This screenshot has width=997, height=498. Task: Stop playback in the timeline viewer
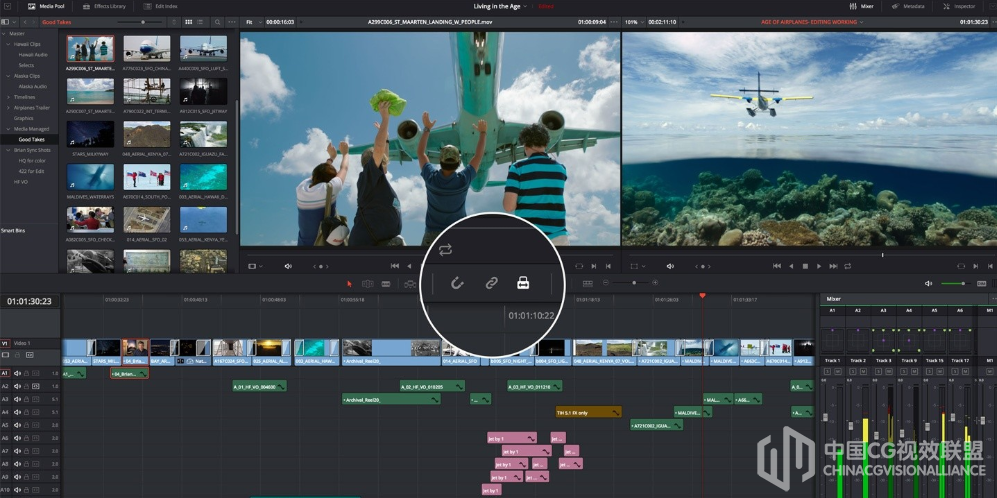click(x=805, y=266)
